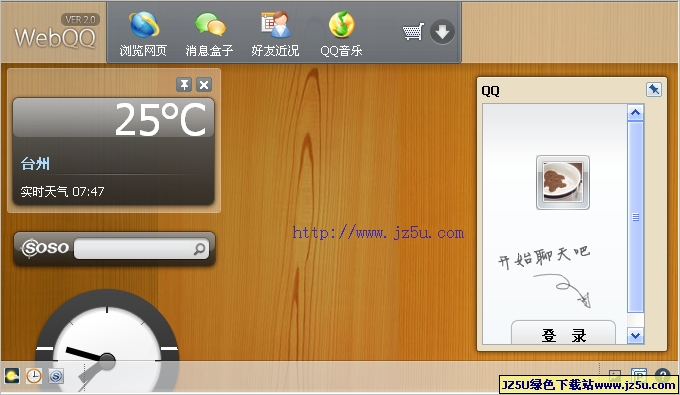Click the 登录 login button
Viewport: 680px width, 395px height.
pyautogui.click(x=563, y=333)
